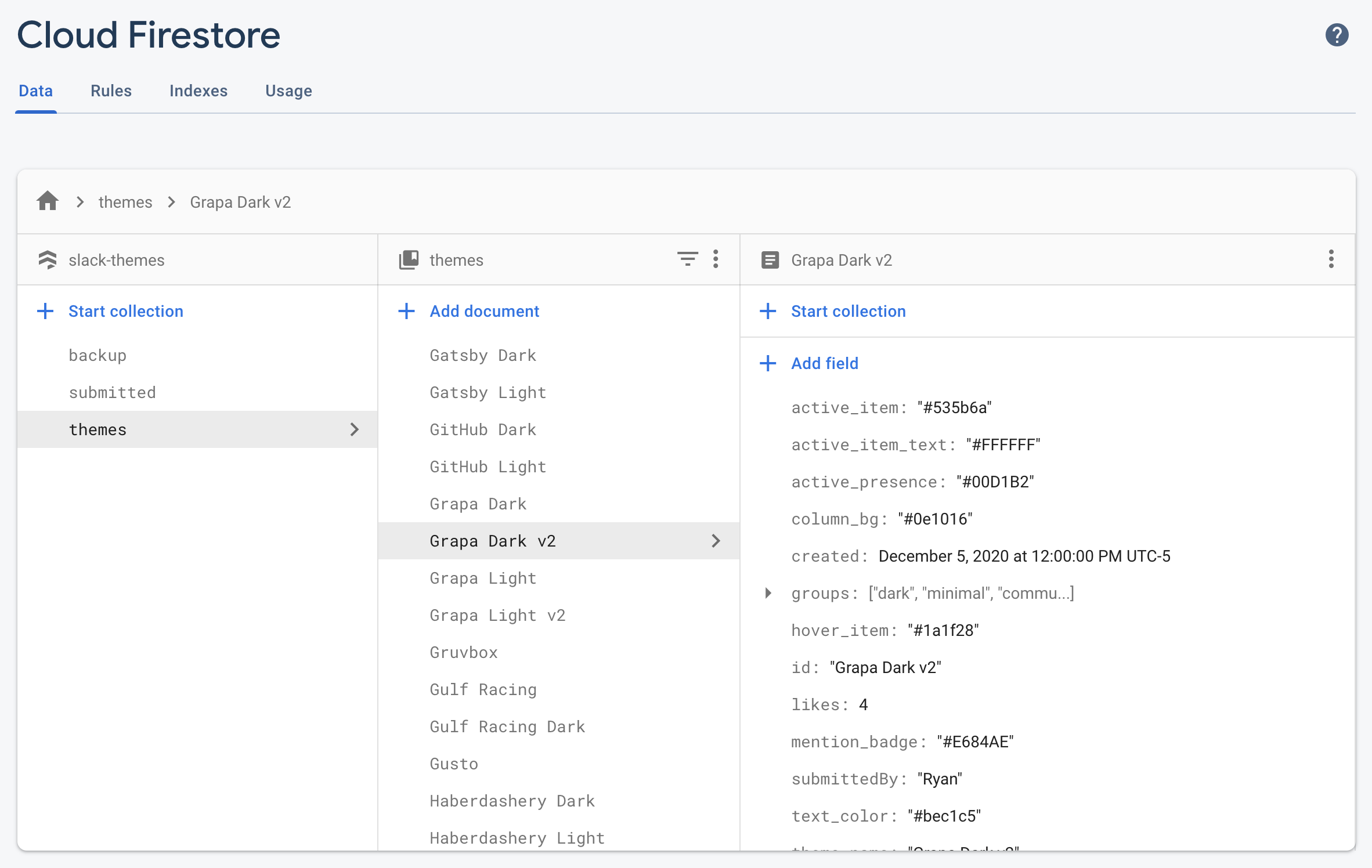This screenshot has width=1372, height=868.
Task: Switch to the Rules tab
Action: point(111,91)
